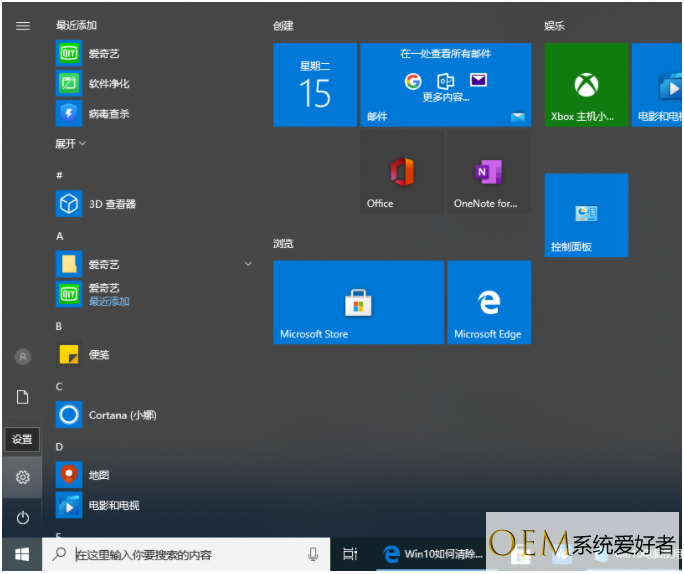The height and width of the screenshot is (574, 684).
Task: Open OneNote tile
Action: 488,173
